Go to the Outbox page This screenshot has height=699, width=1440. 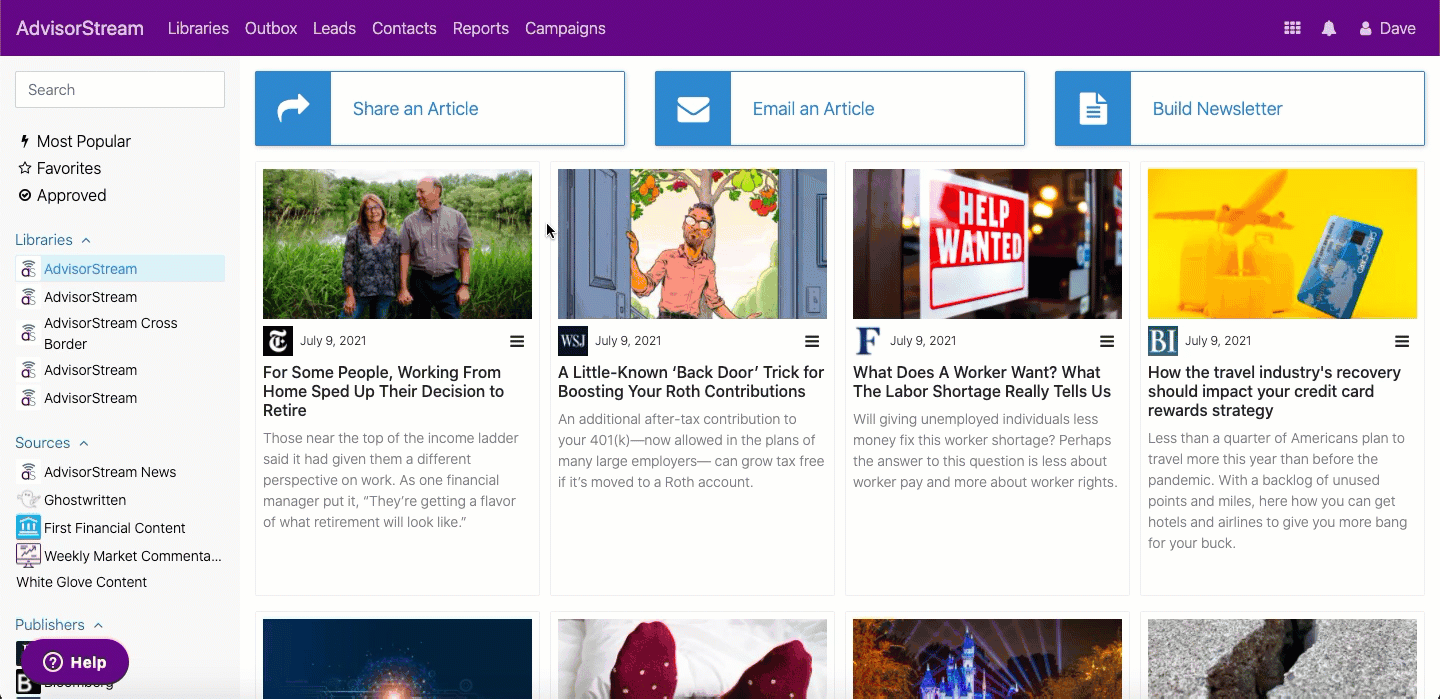click(271, 29)
